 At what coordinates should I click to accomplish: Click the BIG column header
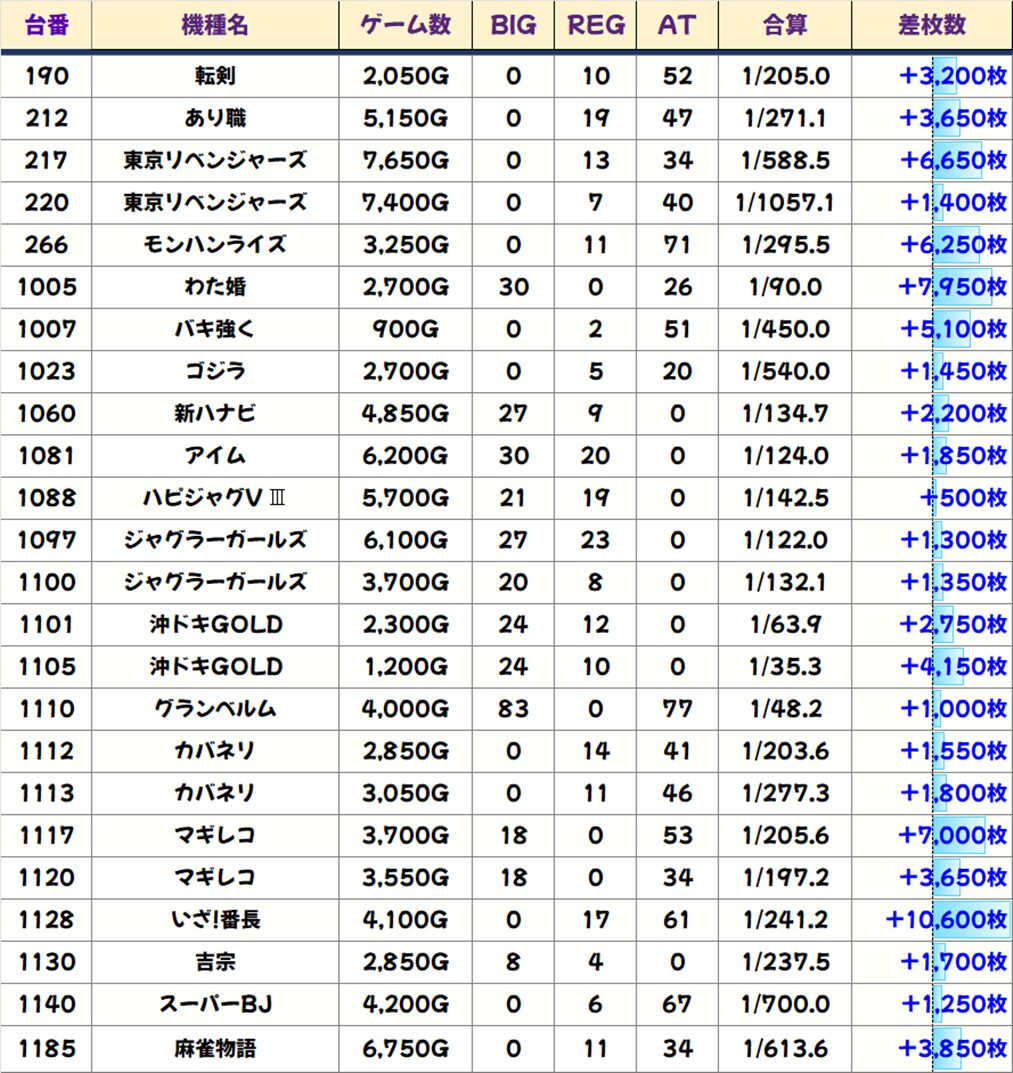point(513,26)
